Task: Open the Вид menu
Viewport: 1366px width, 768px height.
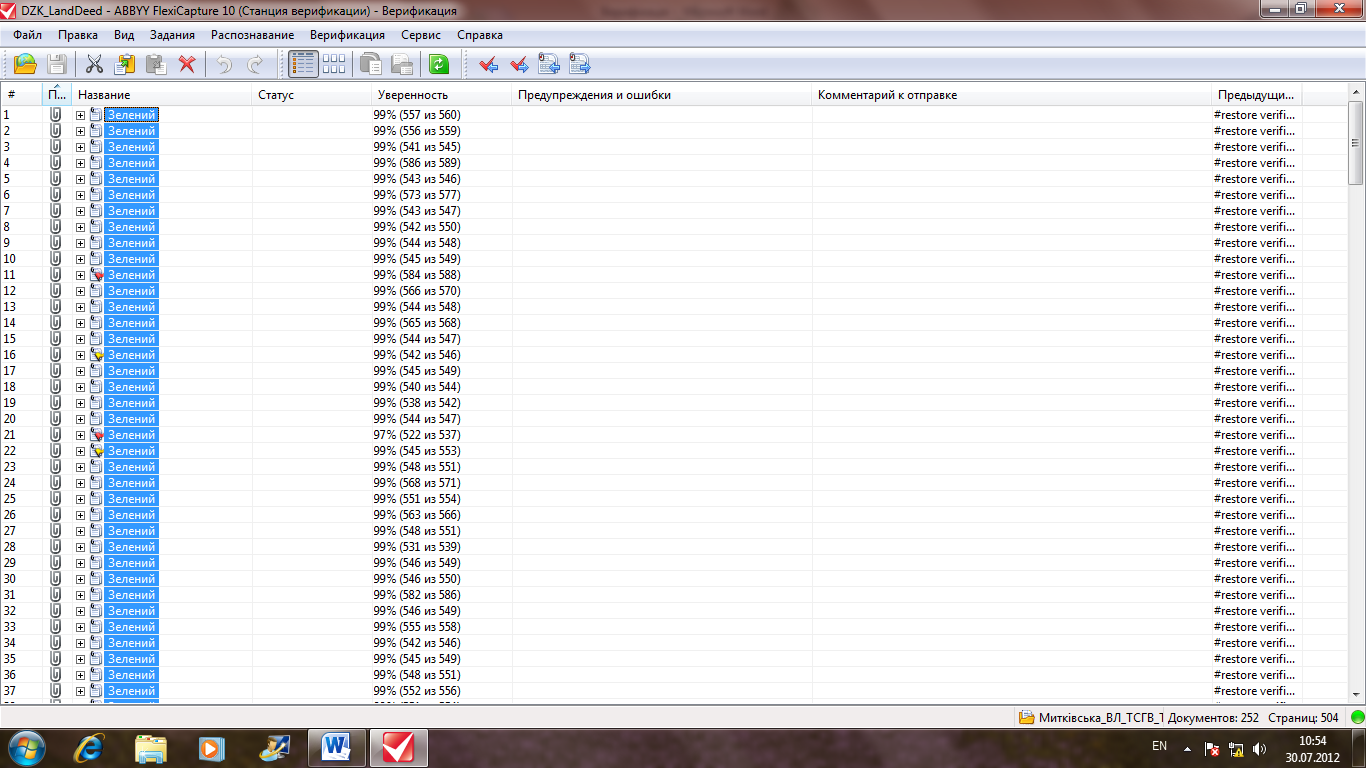Action: (124, 35)
